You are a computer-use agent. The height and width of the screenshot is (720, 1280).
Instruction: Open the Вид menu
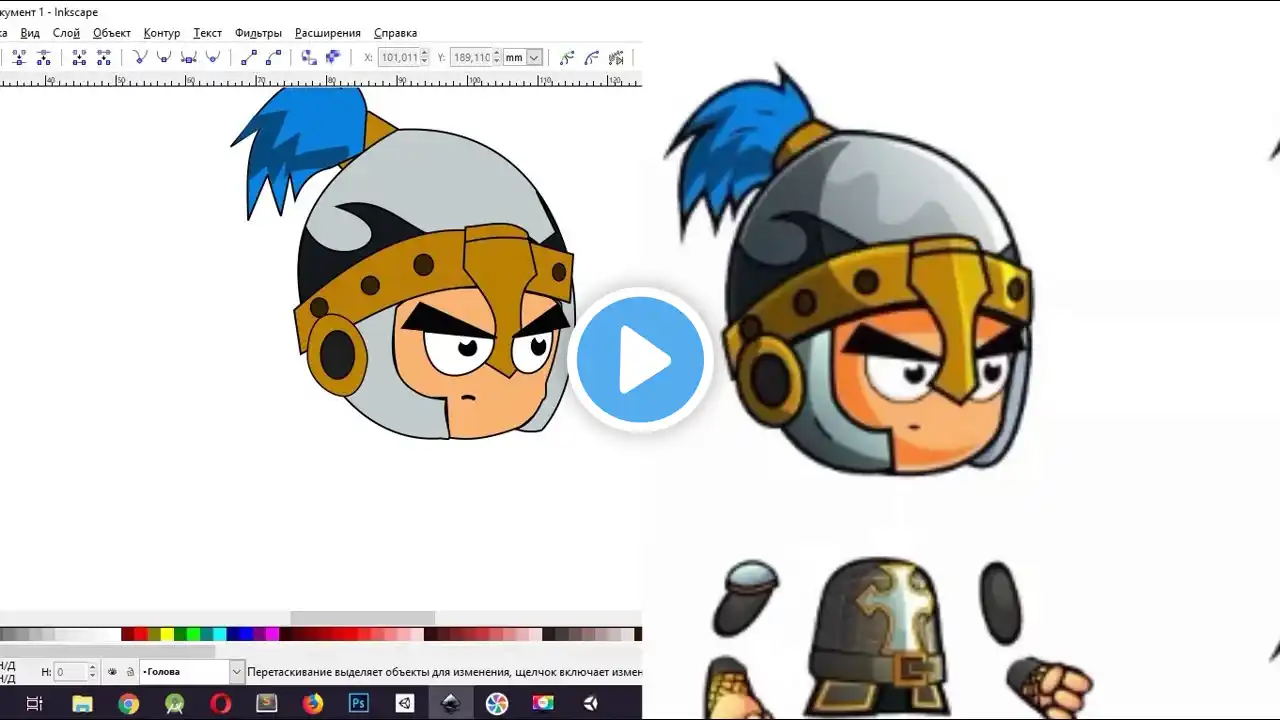click(30, 33)
